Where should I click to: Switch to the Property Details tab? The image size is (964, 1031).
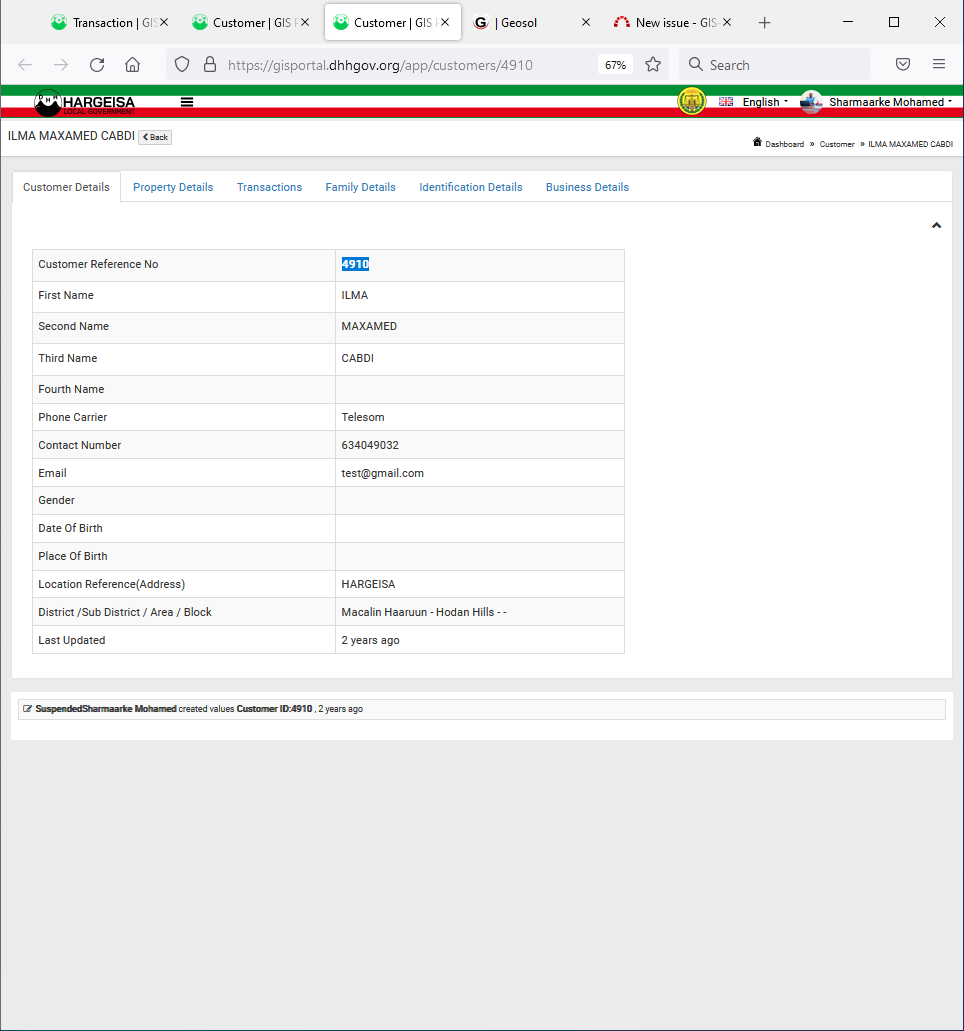173,187
